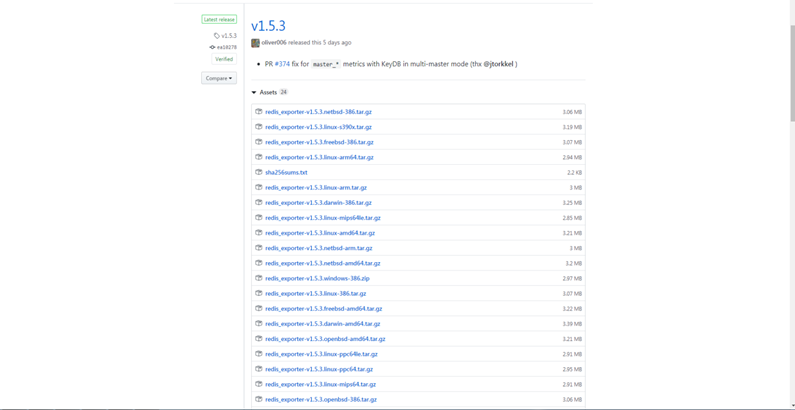Open the Compare dropdown
This screenshot has width=795, height=410.
(219, 78)
